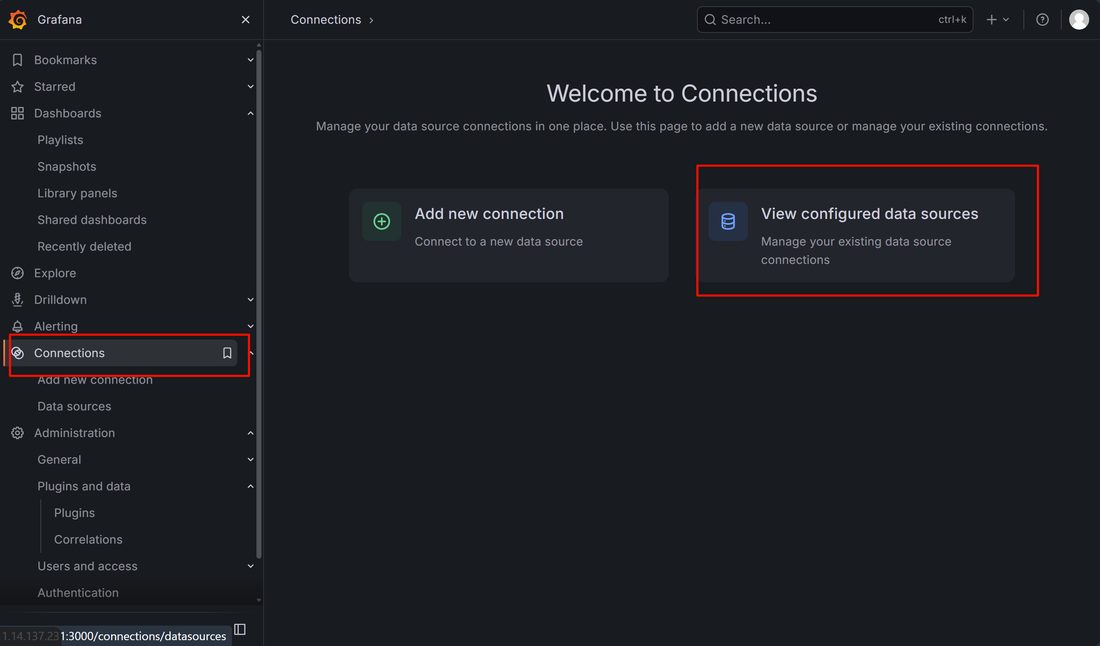Select the Dashboards label in sidebar

[67, 114]
